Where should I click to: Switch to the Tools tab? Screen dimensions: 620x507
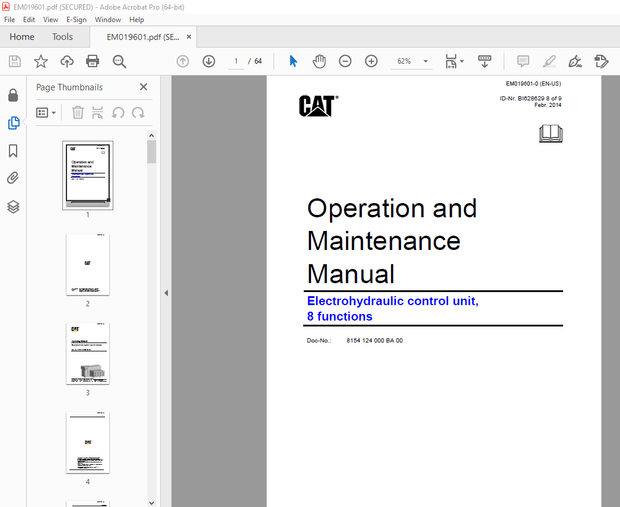62,37
